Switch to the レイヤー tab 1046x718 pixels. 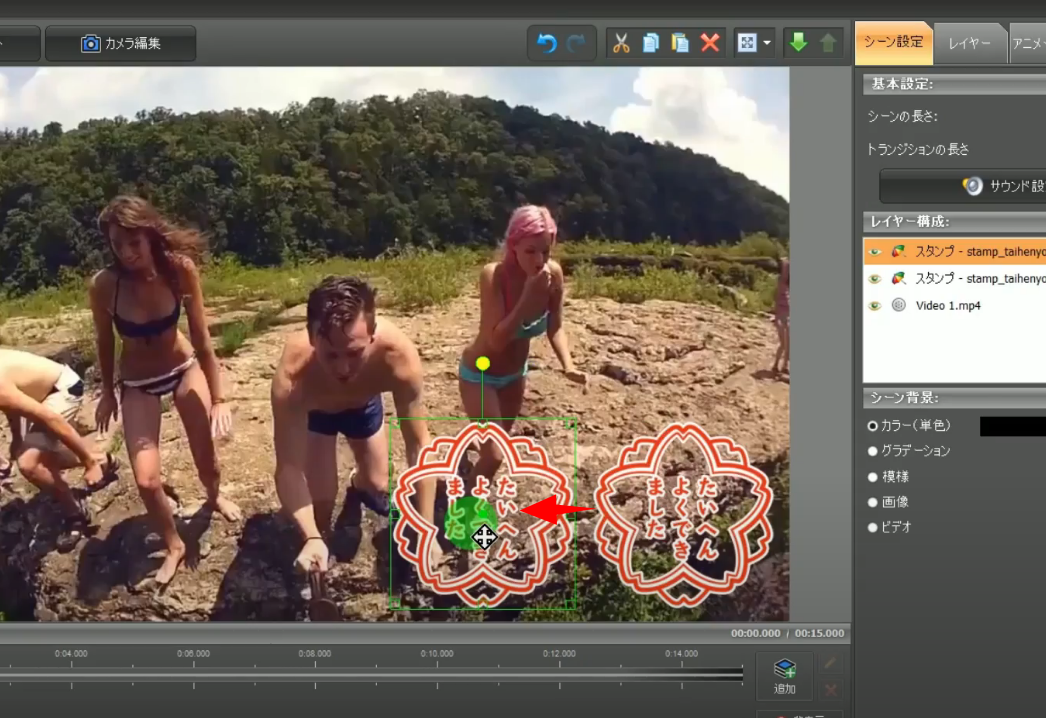tap(969, 44)
